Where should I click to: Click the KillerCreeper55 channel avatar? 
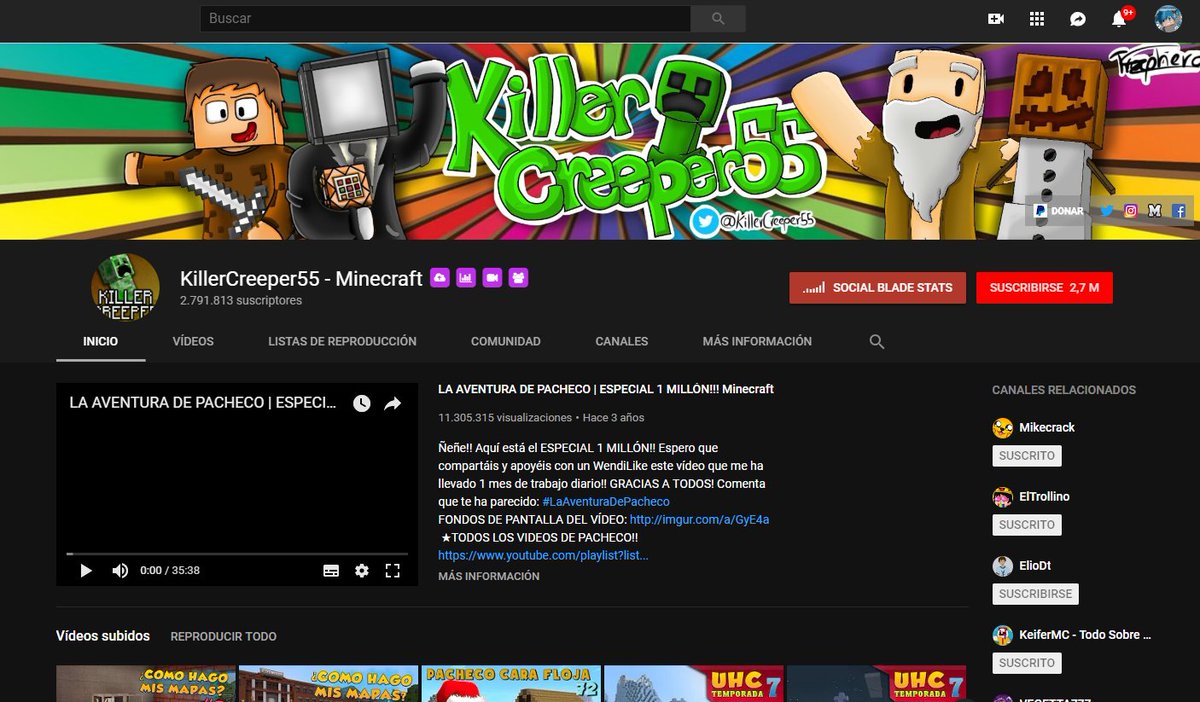point(125,287)
